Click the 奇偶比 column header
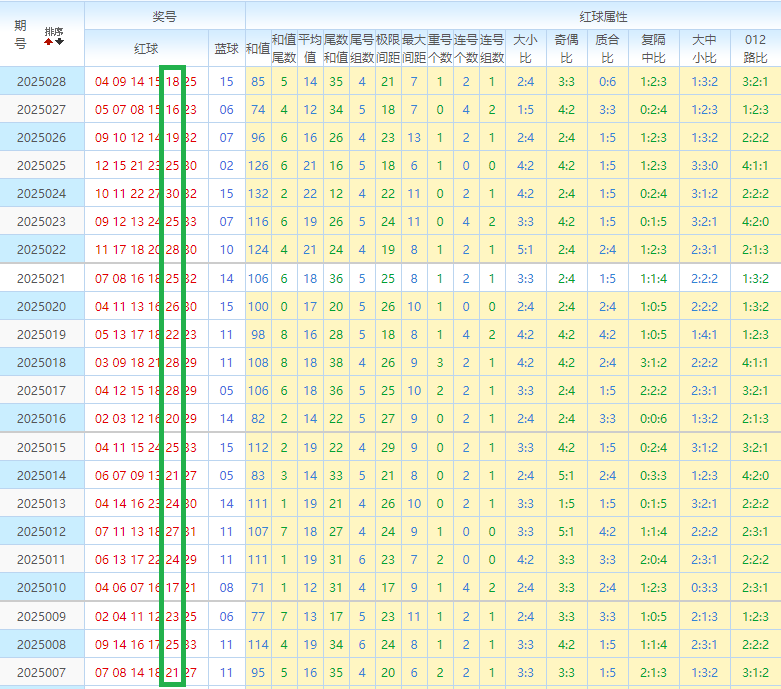 click(x=566, y=48)
